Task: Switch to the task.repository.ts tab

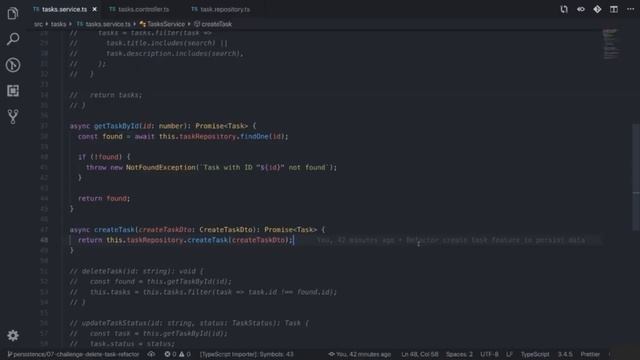Action: 225,9
